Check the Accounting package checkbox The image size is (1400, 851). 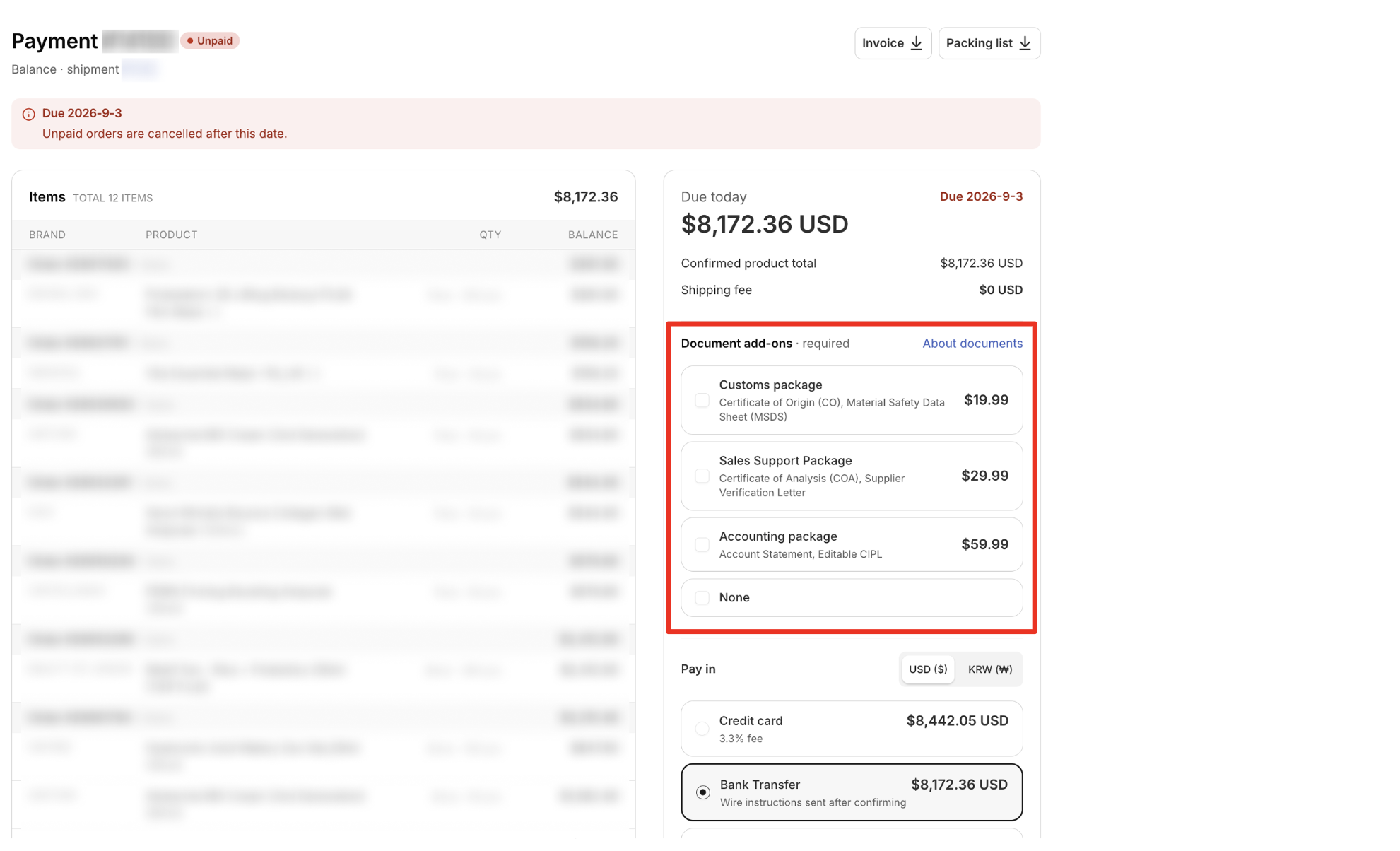[702, 544]
